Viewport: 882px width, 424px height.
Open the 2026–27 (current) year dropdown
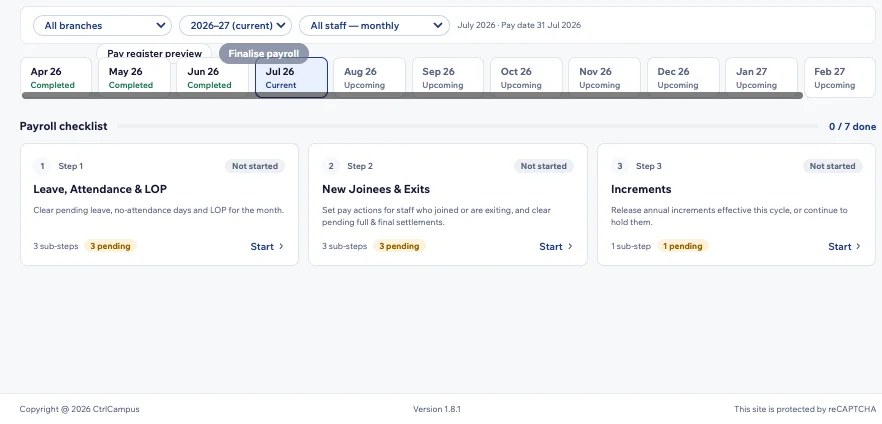point(235,25)
